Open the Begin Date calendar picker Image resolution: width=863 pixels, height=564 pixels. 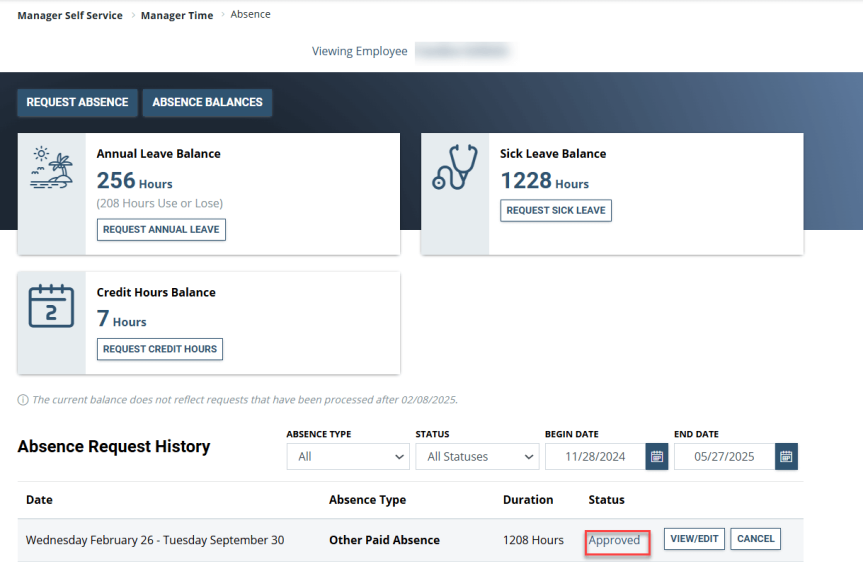[657, 457]
